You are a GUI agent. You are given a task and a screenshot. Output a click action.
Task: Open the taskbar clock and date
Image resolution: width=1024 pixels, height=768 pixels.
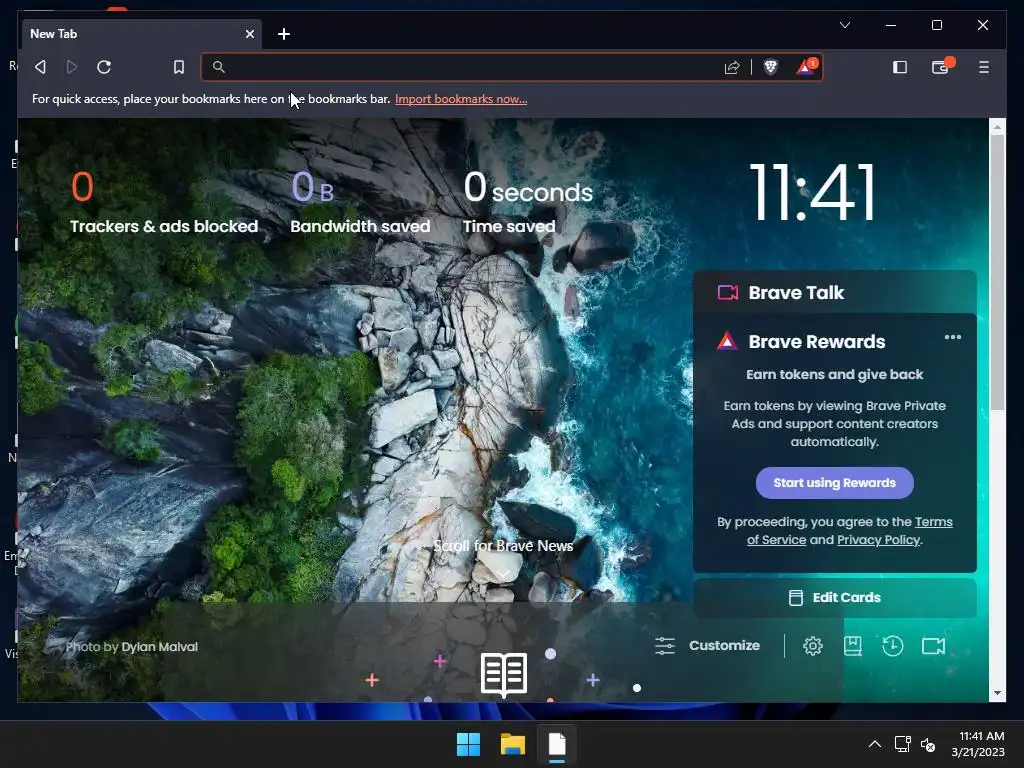tap(978, 744)
